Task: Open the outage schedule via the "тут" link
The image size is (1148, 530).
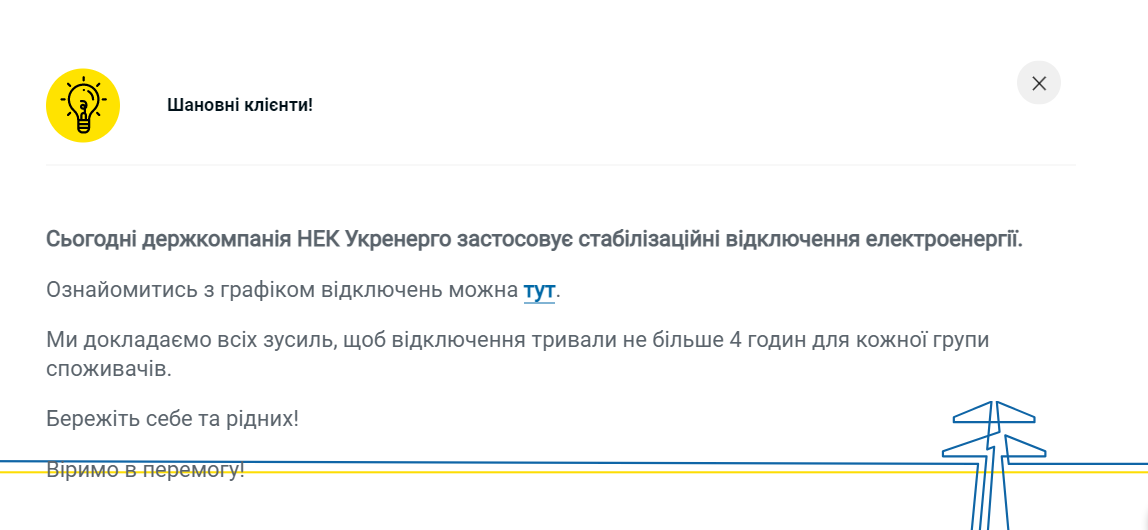Action: pyautogui.click(x=539, y=290)
